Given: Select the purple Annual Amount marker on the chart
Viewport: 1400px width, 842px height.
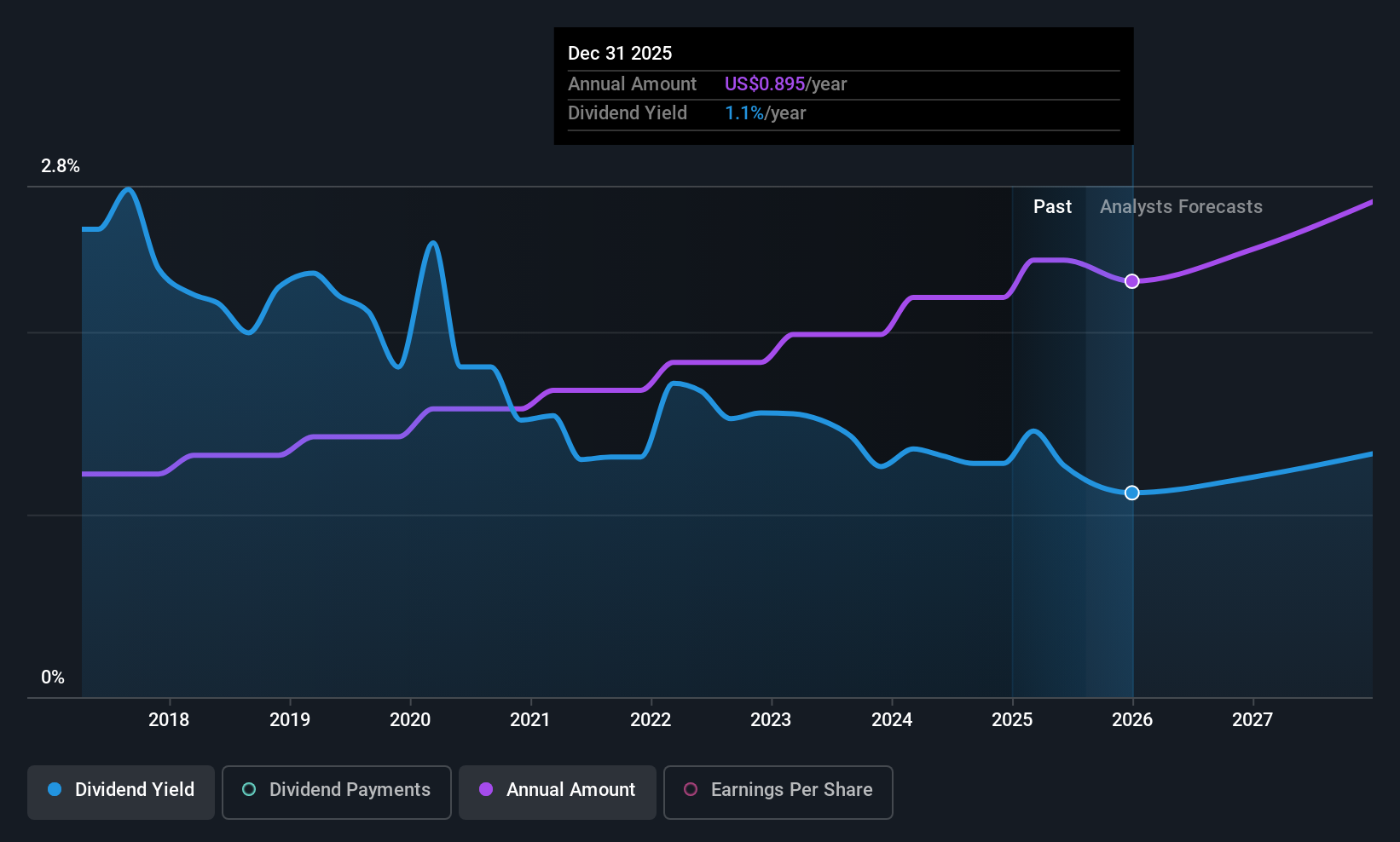Looking at the screenshot, I should click(1131, 280).
